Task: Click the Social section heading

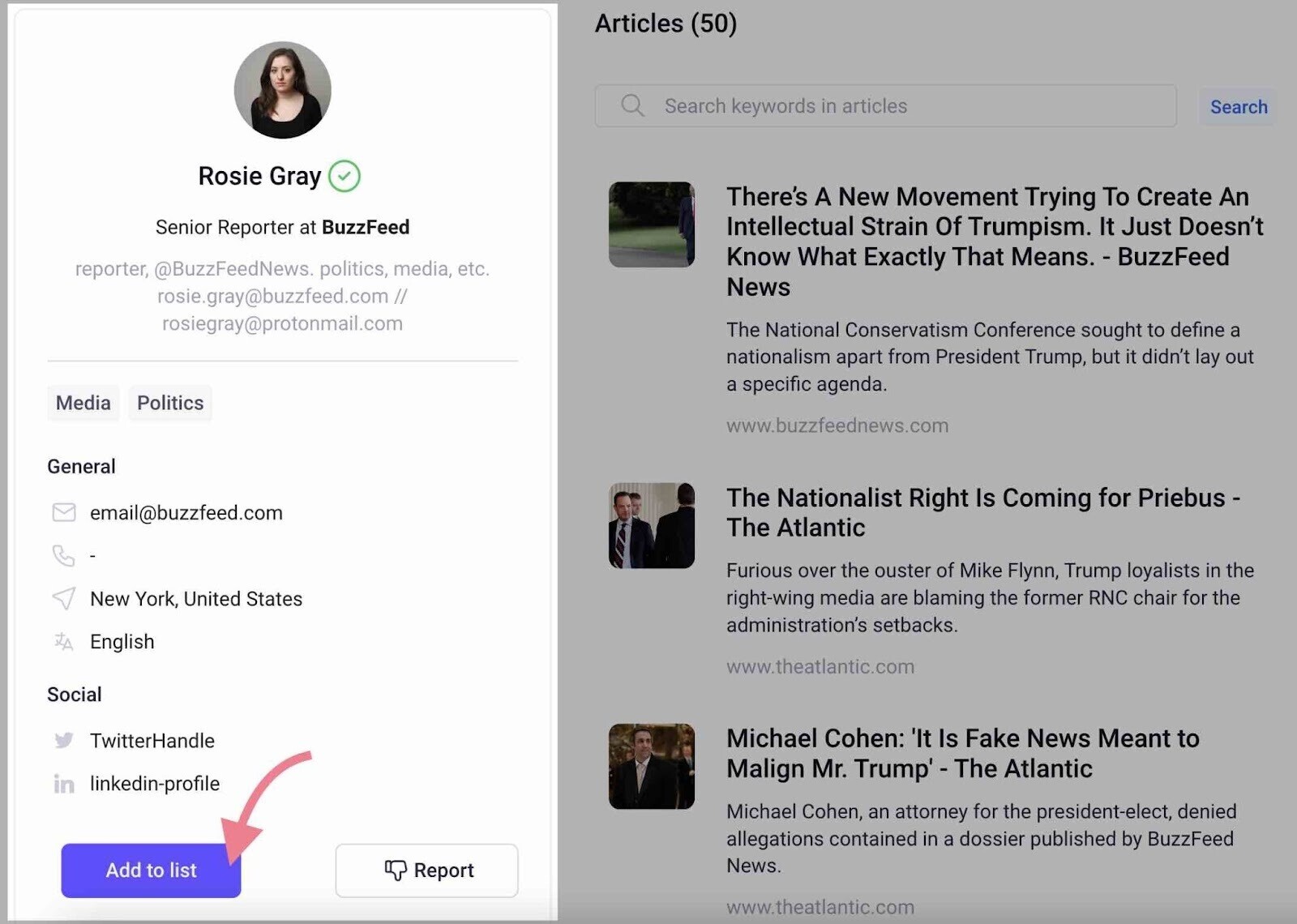Action: [x=75, y=695]
